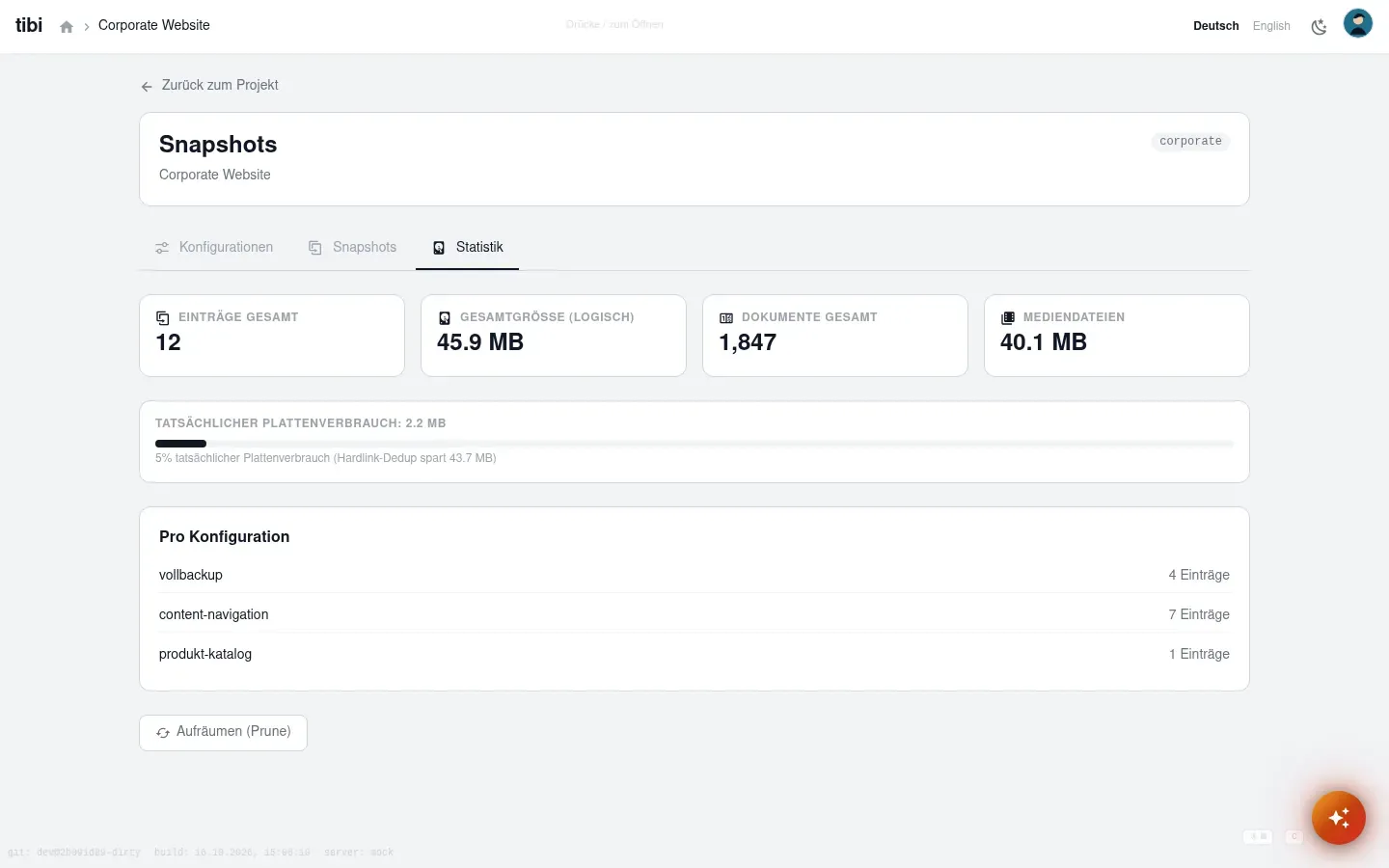Open the Konfigurationen tab
1389x868 pixels.
(214, 248)
